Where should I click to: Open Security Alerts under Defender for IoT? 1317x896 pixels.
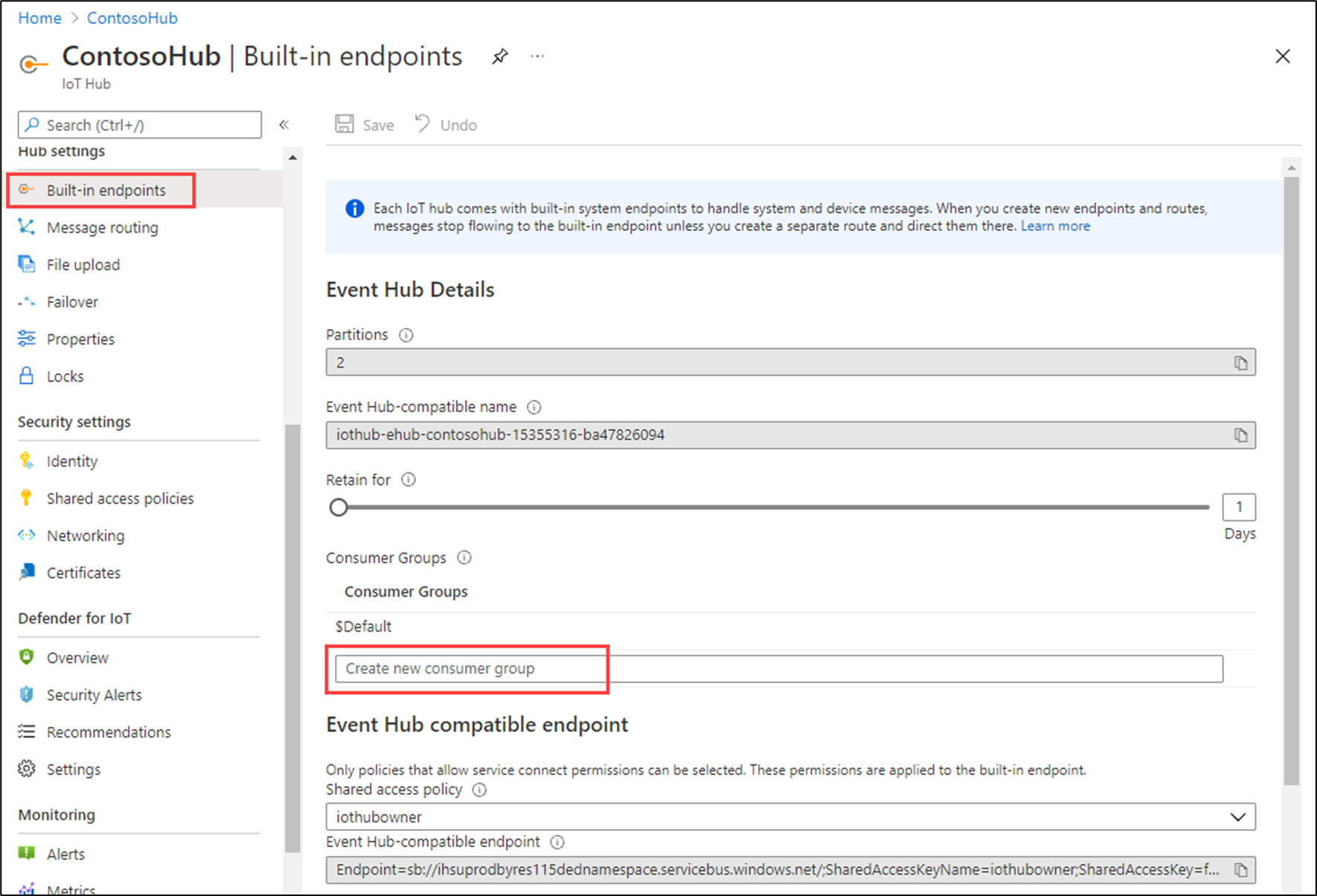tap(94, 694)
